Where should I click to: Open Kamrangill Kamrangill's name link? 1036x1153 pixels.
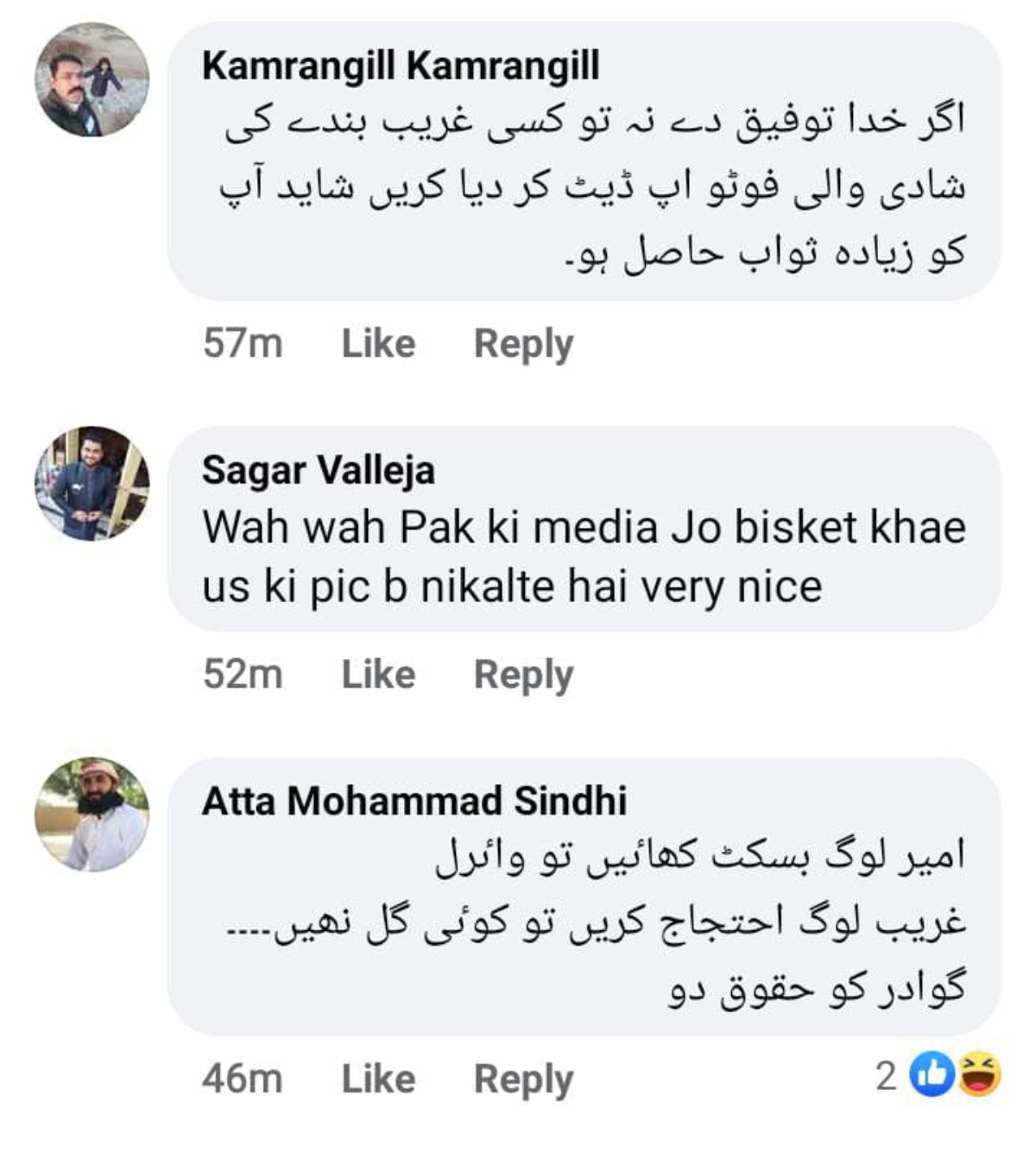coord(401,66)
